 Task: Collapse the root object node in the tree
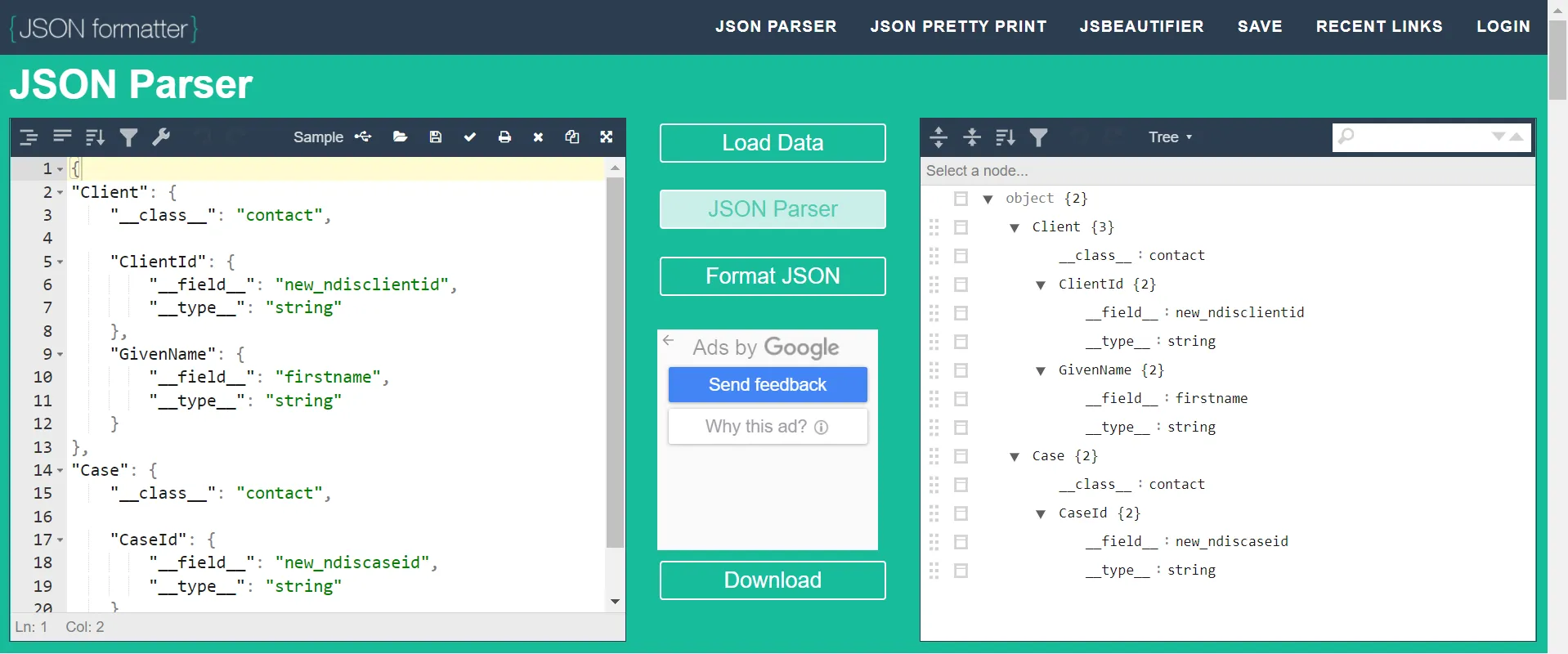tap(988, 199)
